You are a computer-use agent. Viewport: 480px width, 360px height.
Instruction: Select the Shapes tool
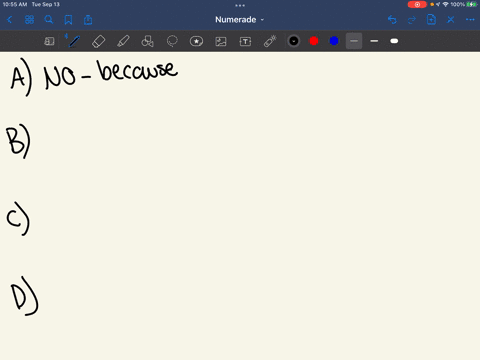pos(147,41)
